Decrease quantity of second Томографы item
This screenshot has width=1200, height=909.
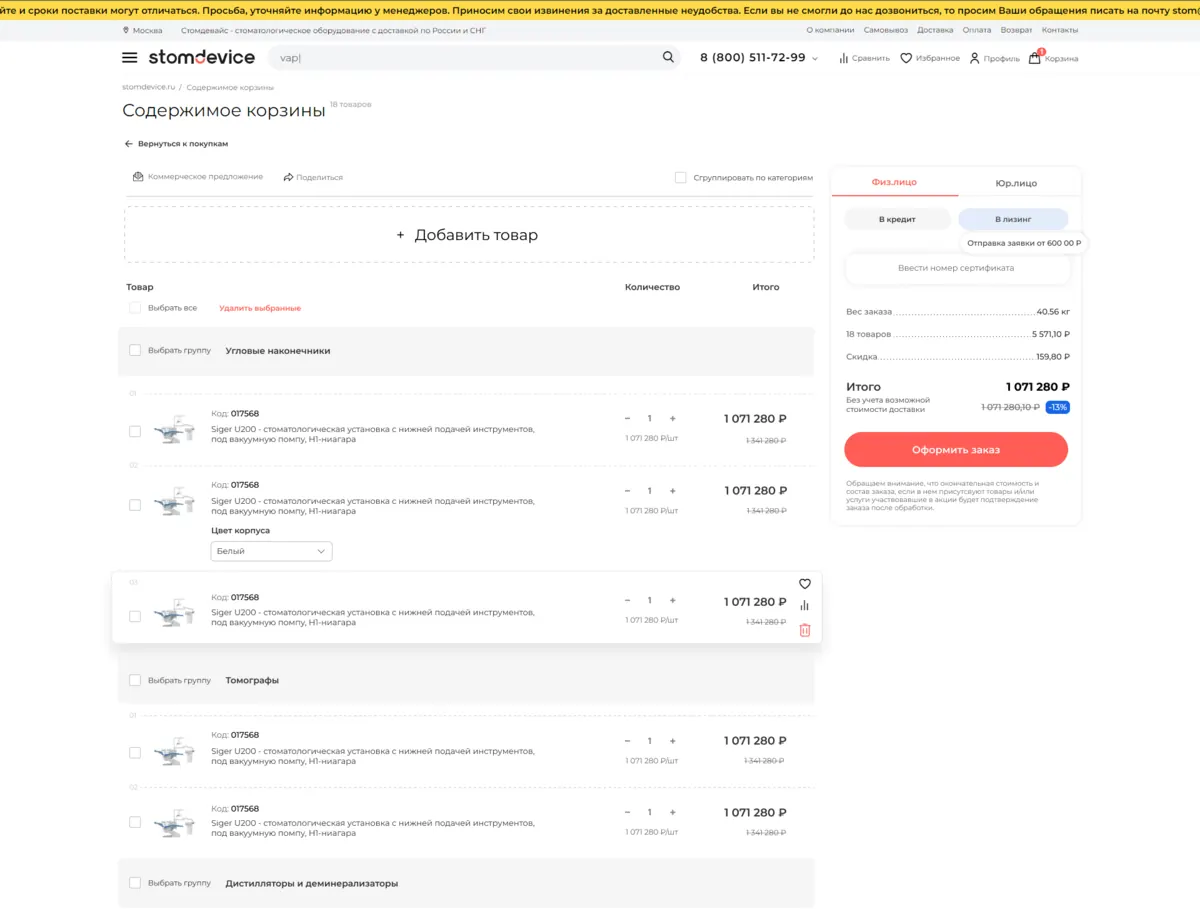[x=627, y=813]
